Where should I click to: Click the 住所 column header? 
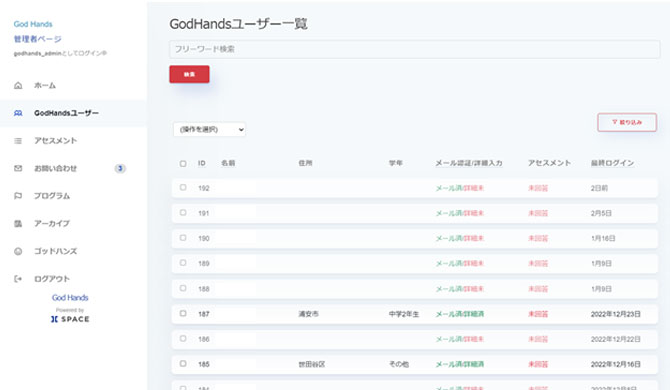pyautogui.click(x=306, y=163)
